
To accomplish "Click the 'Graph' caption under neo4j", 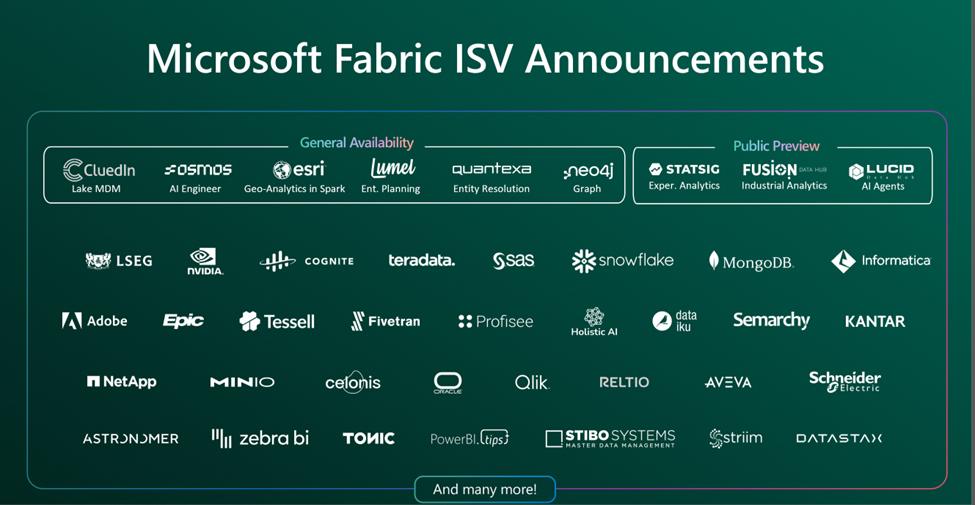I will (x=587, y=189).
